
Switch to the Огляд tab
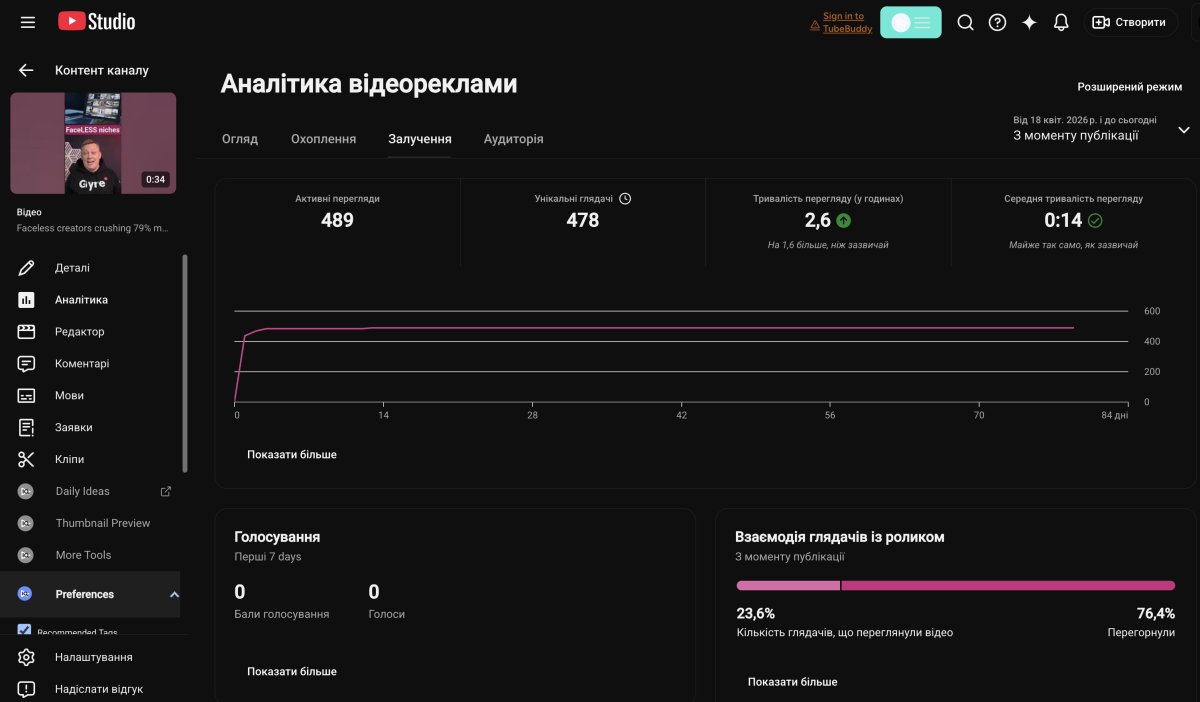[x=240, y=139]
